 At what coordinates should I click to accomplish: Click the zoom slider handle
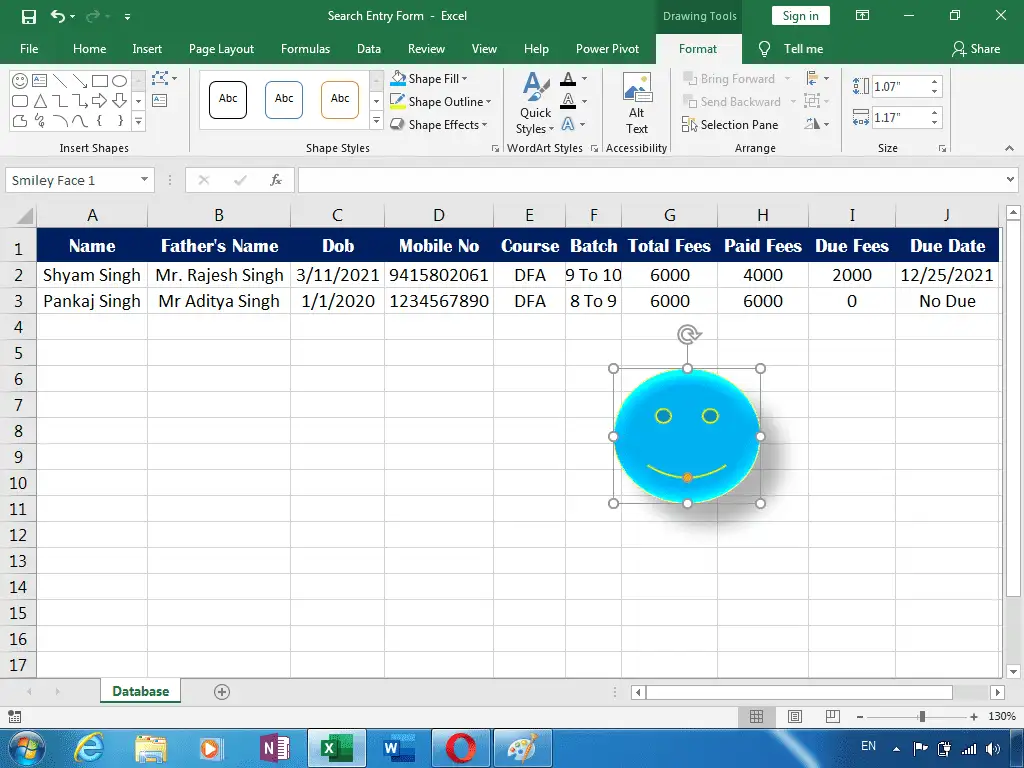(x=921, y=716)
